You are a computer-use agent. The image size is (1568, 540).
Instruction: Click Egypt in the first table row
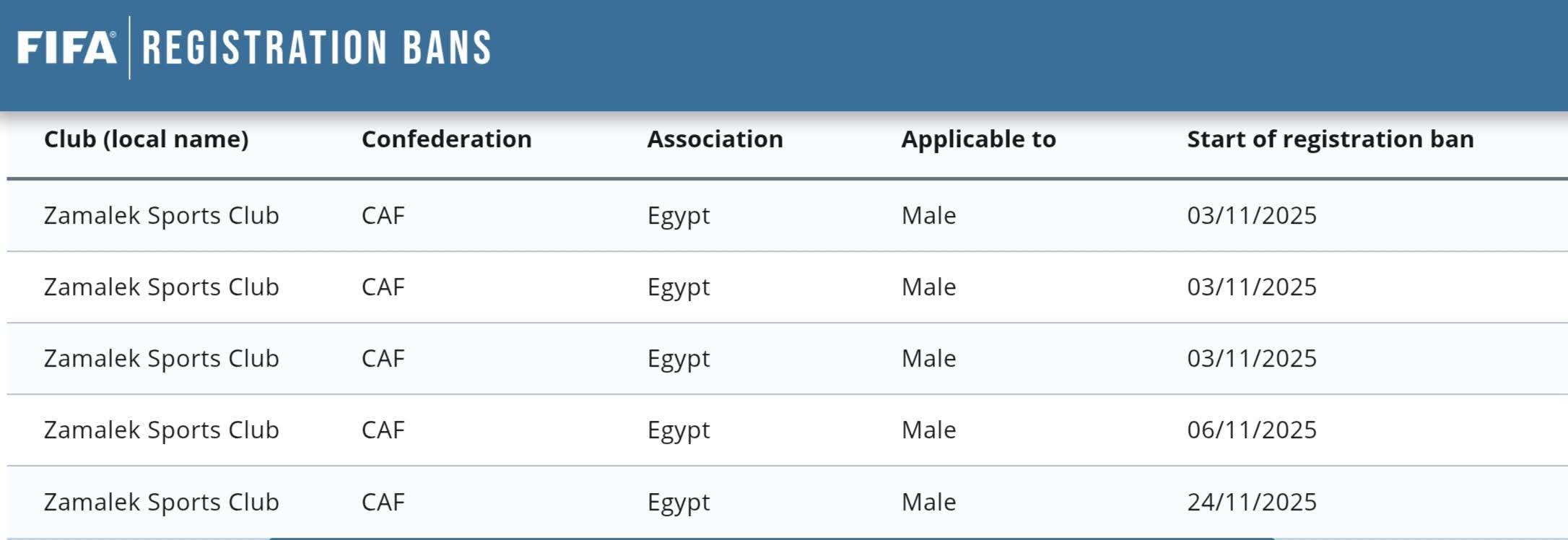click(x=678, y=216)
